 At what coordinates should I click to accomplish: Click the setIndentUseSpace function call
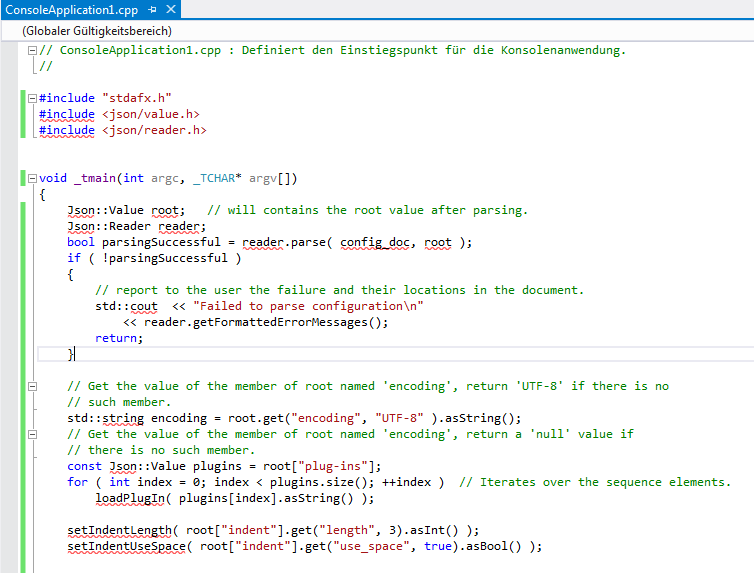click(126, 547)
